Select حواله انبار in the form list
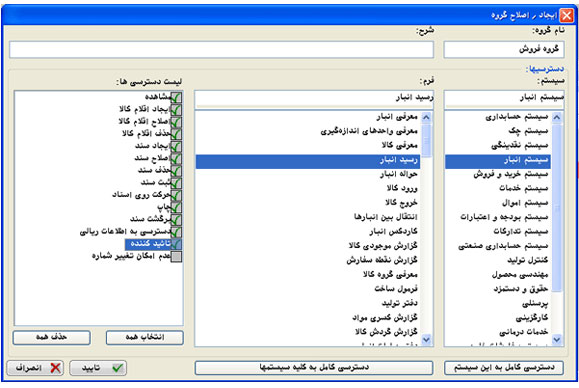The height and width of the screenshot is (388, 579). point(309,174)
